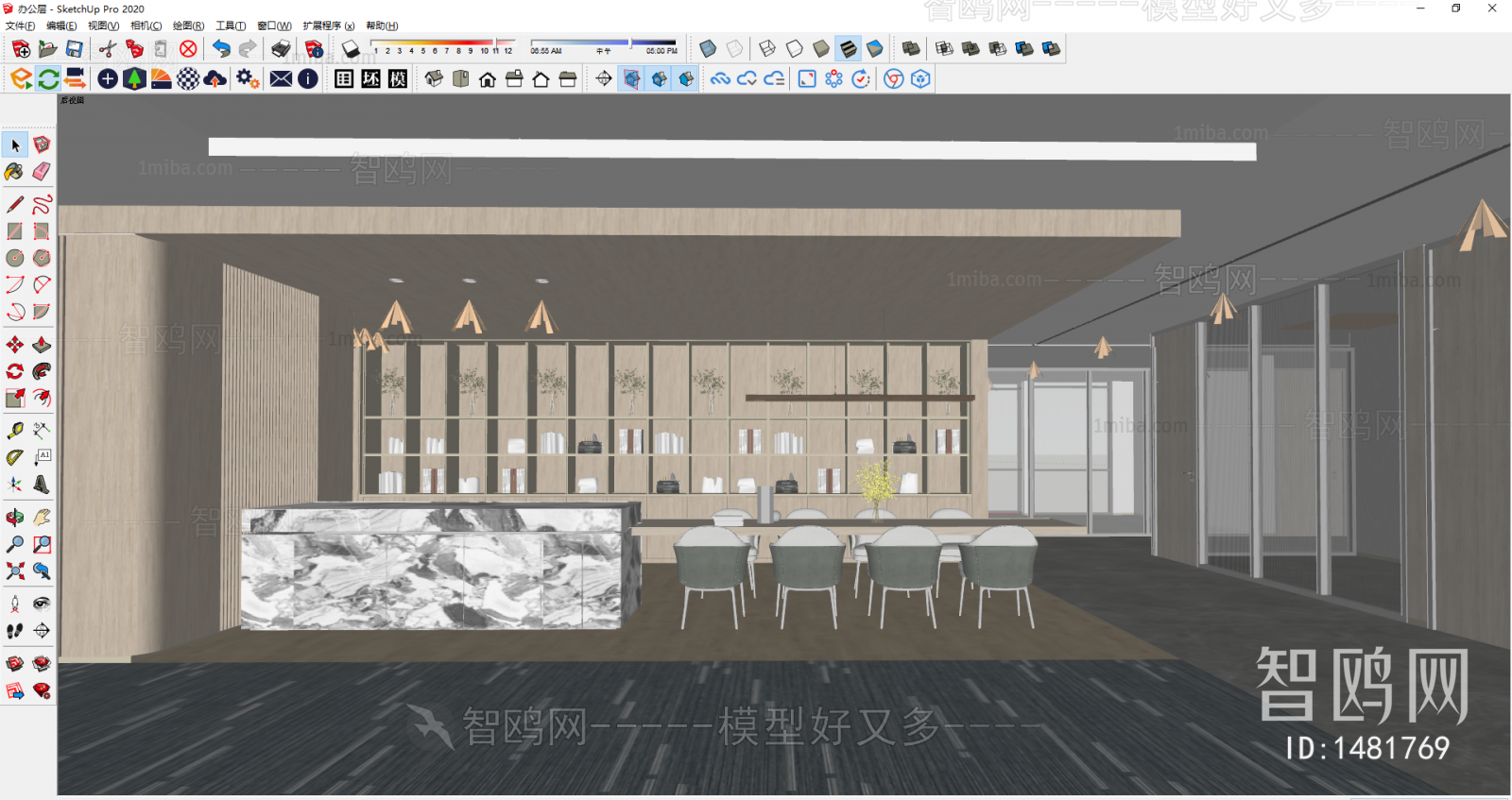Click the 后视图 scene tab
Image resolution: width=1512 pixels, height=800 pixels.
tap(73, 100)
